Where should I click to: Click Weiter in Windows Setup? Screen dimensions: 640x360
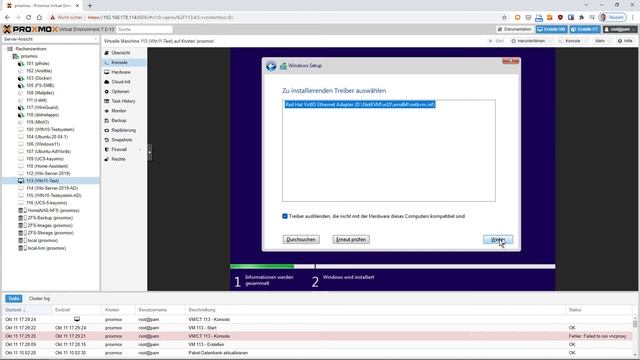498,240
